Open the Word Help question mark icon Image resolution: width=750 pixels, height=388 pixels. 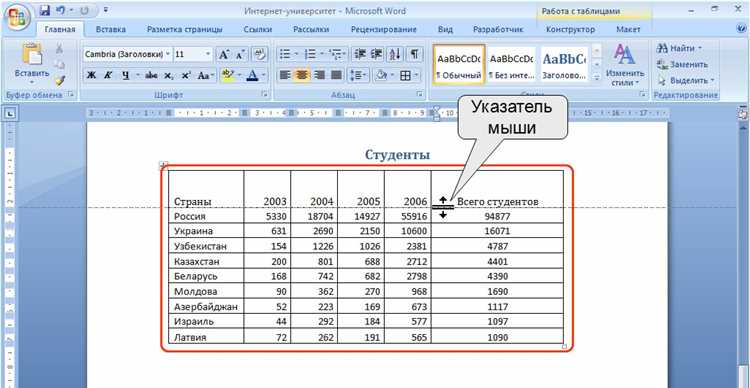pos(741,29)
